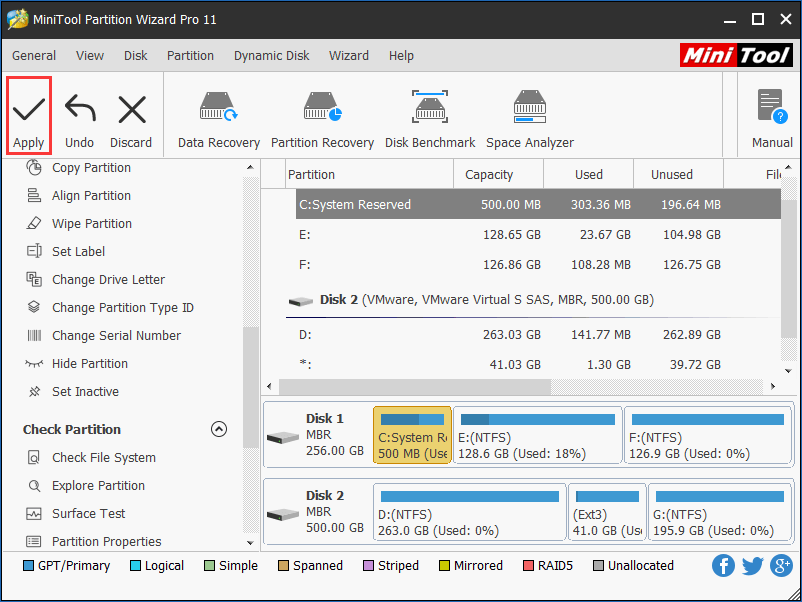802x602 pixels.
Task: Select E:(NTFS) block in Disk 1 map
Action: point(537,435)
